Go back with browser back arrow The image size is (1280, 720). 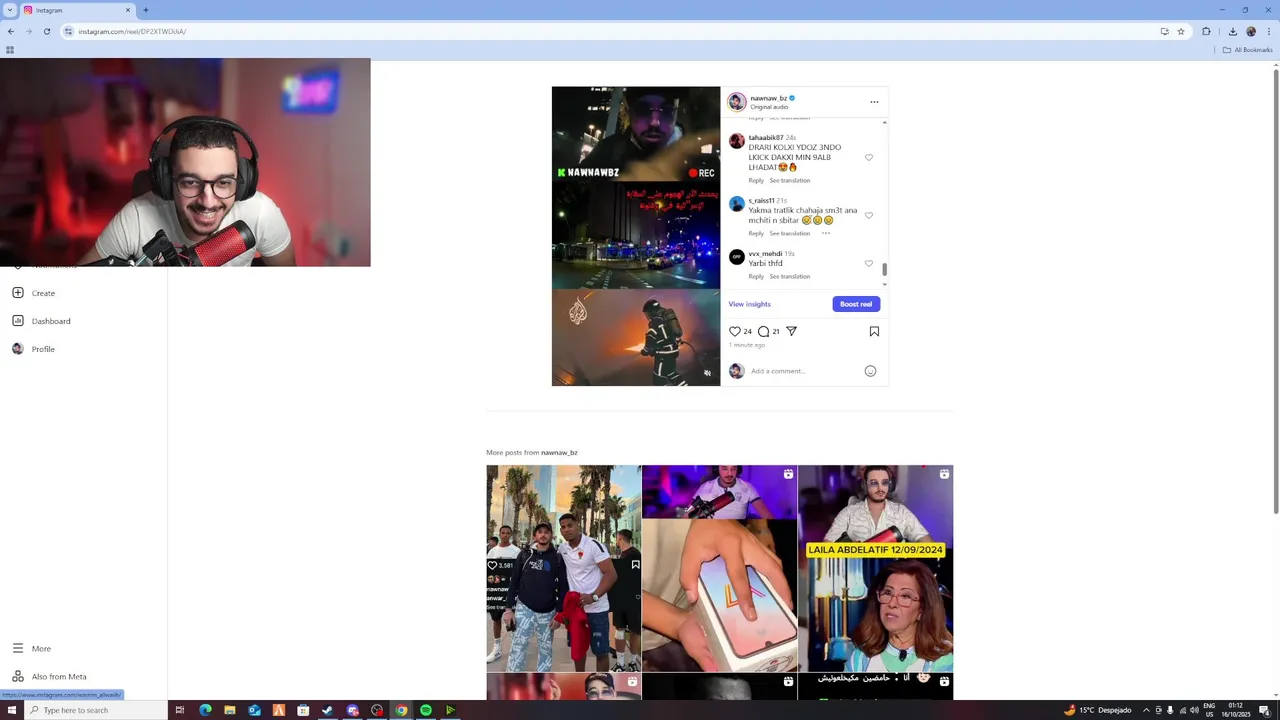click(10, 31)
